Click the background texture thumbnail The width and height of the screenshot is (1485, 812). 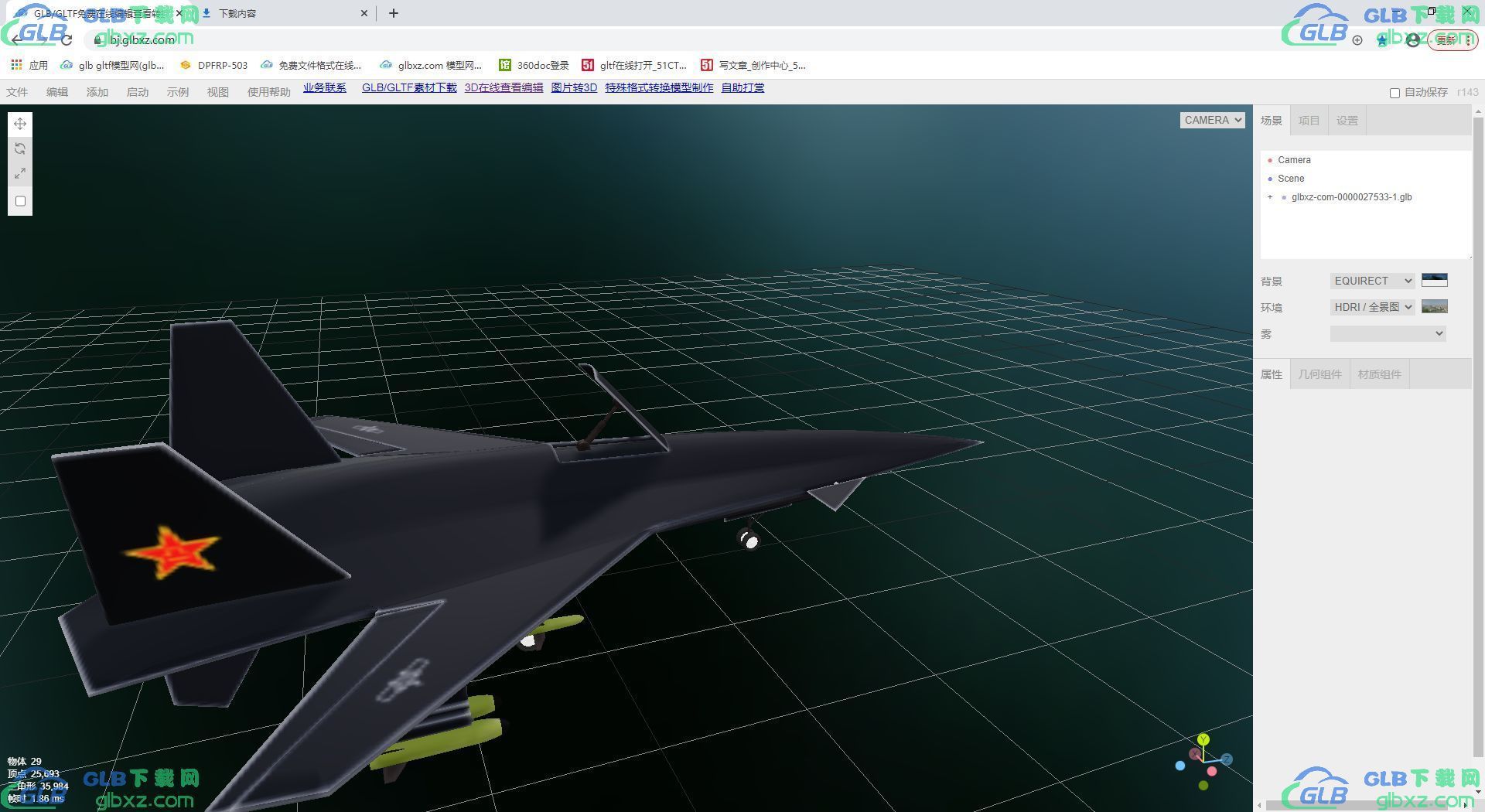[1435, 280]
